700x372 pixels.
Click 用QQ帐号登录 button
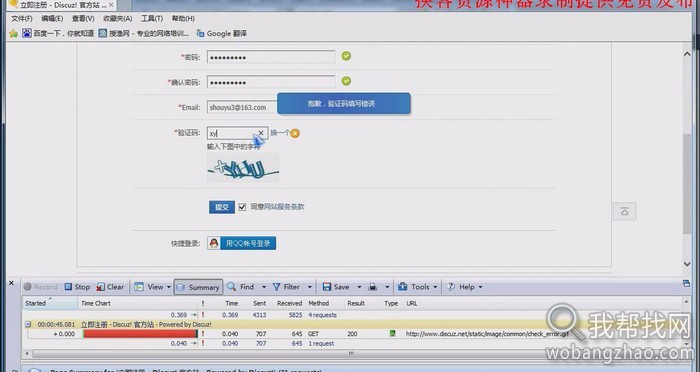click(x=248, y=243)
